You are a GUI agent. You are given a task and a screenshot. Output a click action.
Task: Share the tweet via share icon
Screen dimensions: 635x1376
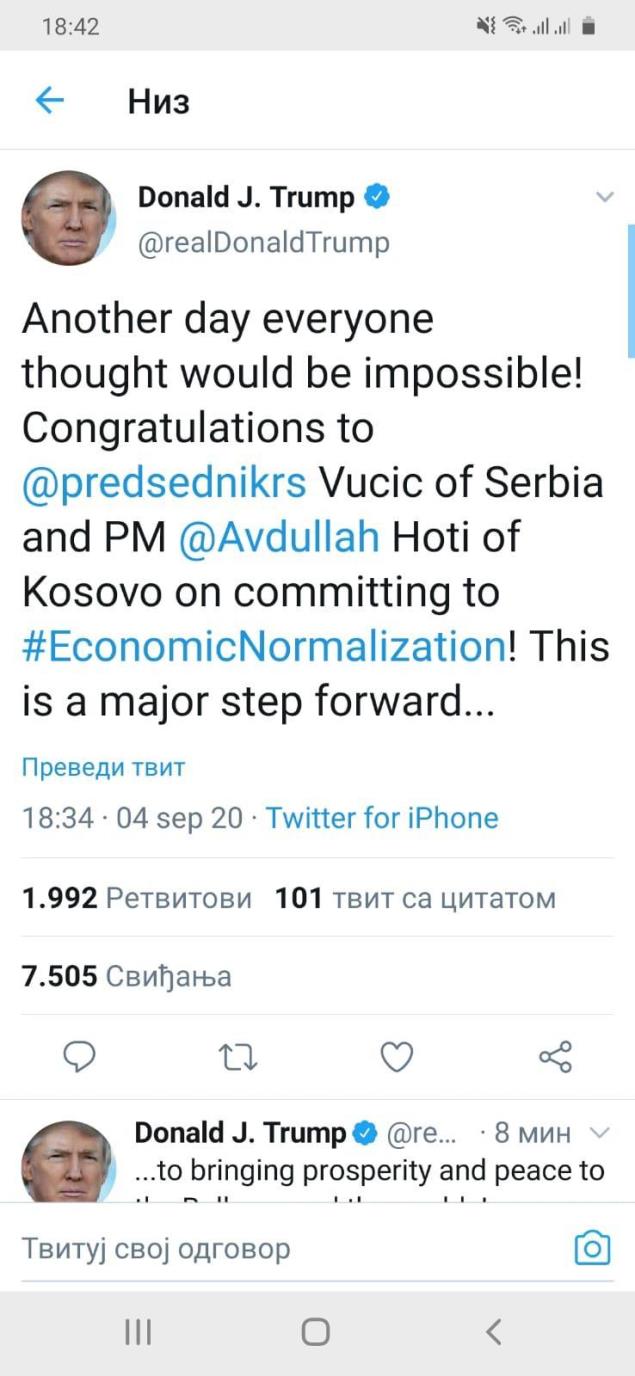coord(555,1057)
